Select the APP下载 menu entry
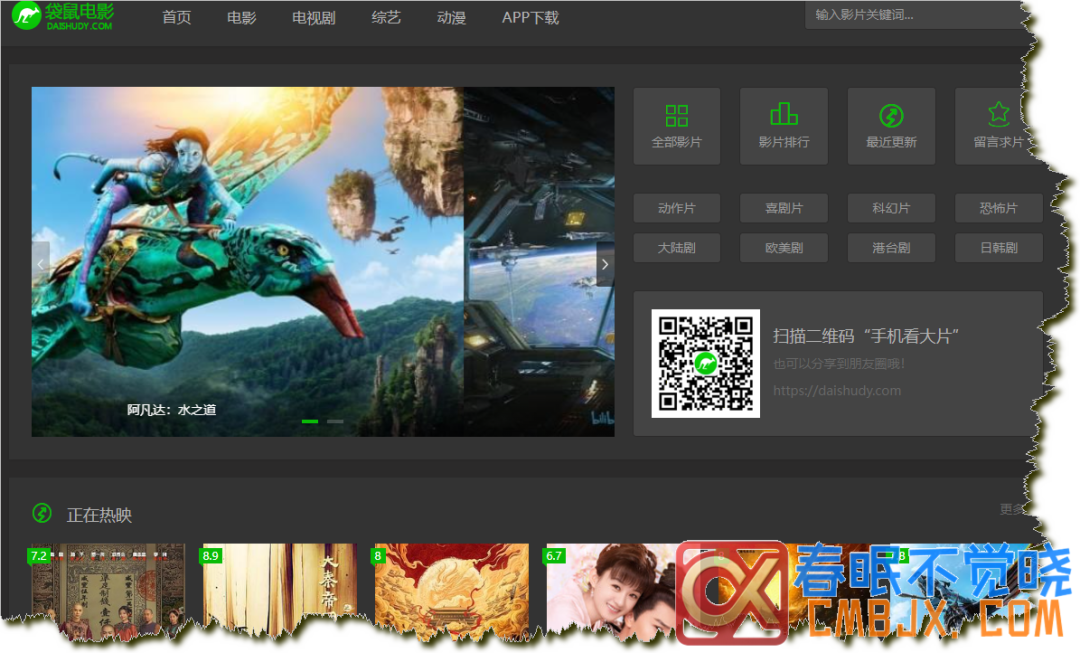Image resolution: width=1080 pixels, height=653 pixels. (530, 17)
